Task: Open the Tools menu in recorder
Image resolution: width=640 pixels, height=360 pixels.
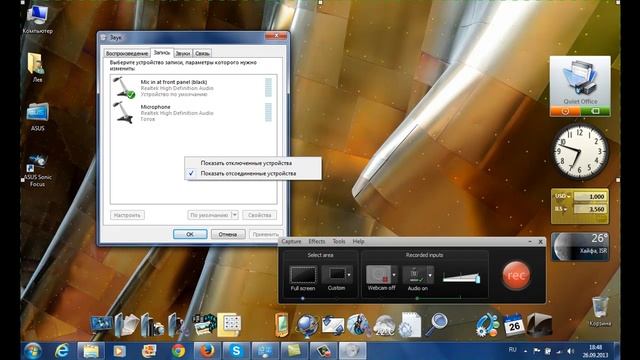Action: point(339,242)
